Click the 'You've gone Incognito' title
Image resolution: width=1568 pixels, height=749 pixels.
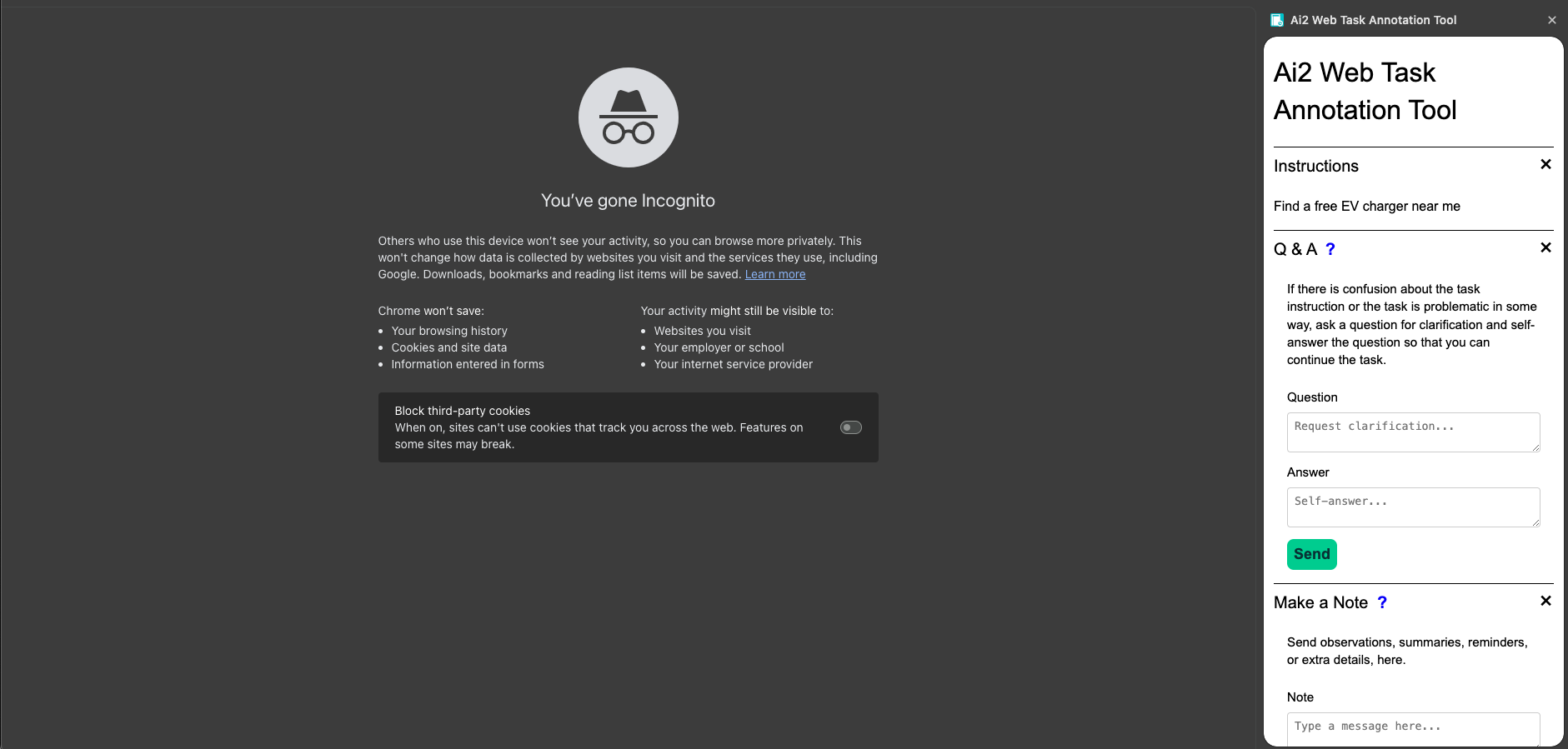coord(628,201)
